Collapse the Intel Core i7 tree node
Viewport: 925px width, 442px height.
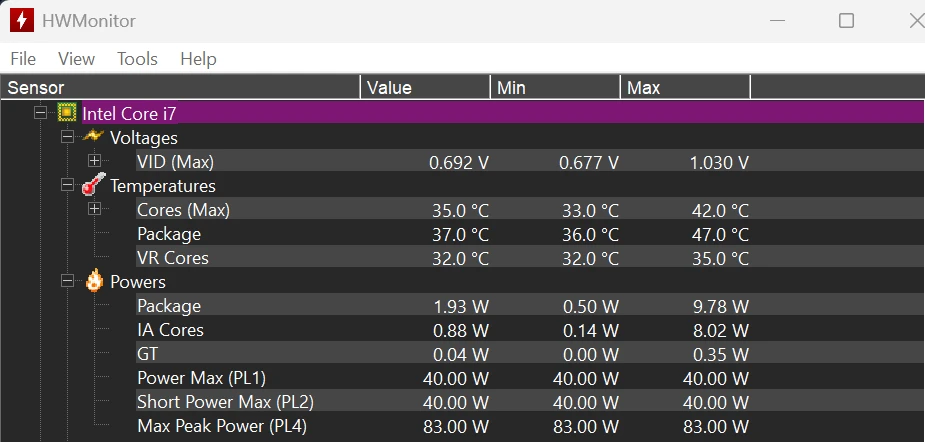click(x=40, y=112)
